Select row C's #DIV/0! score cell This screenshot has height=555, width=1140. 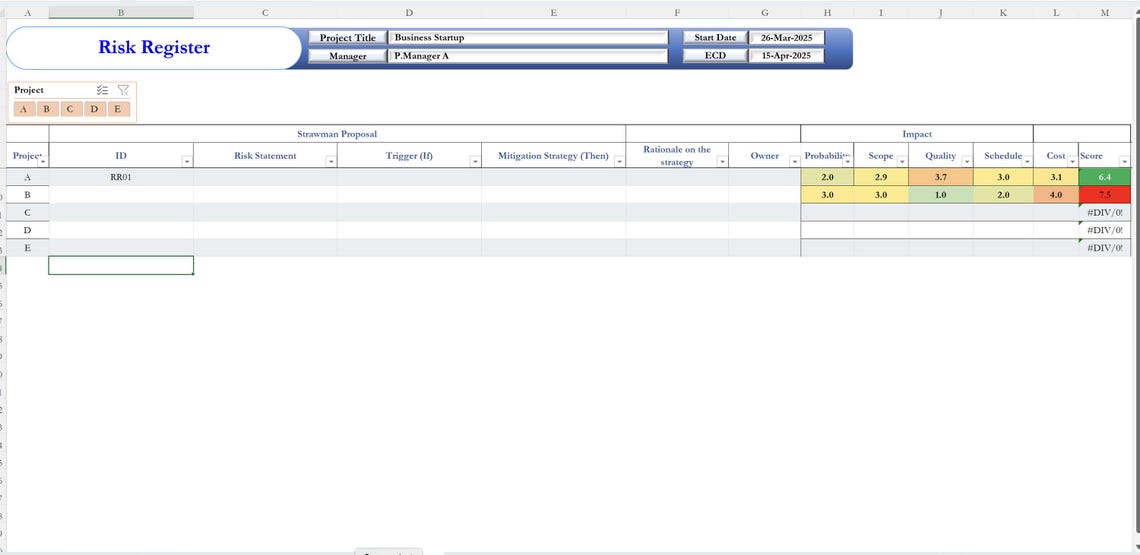tap(1105, 212)
